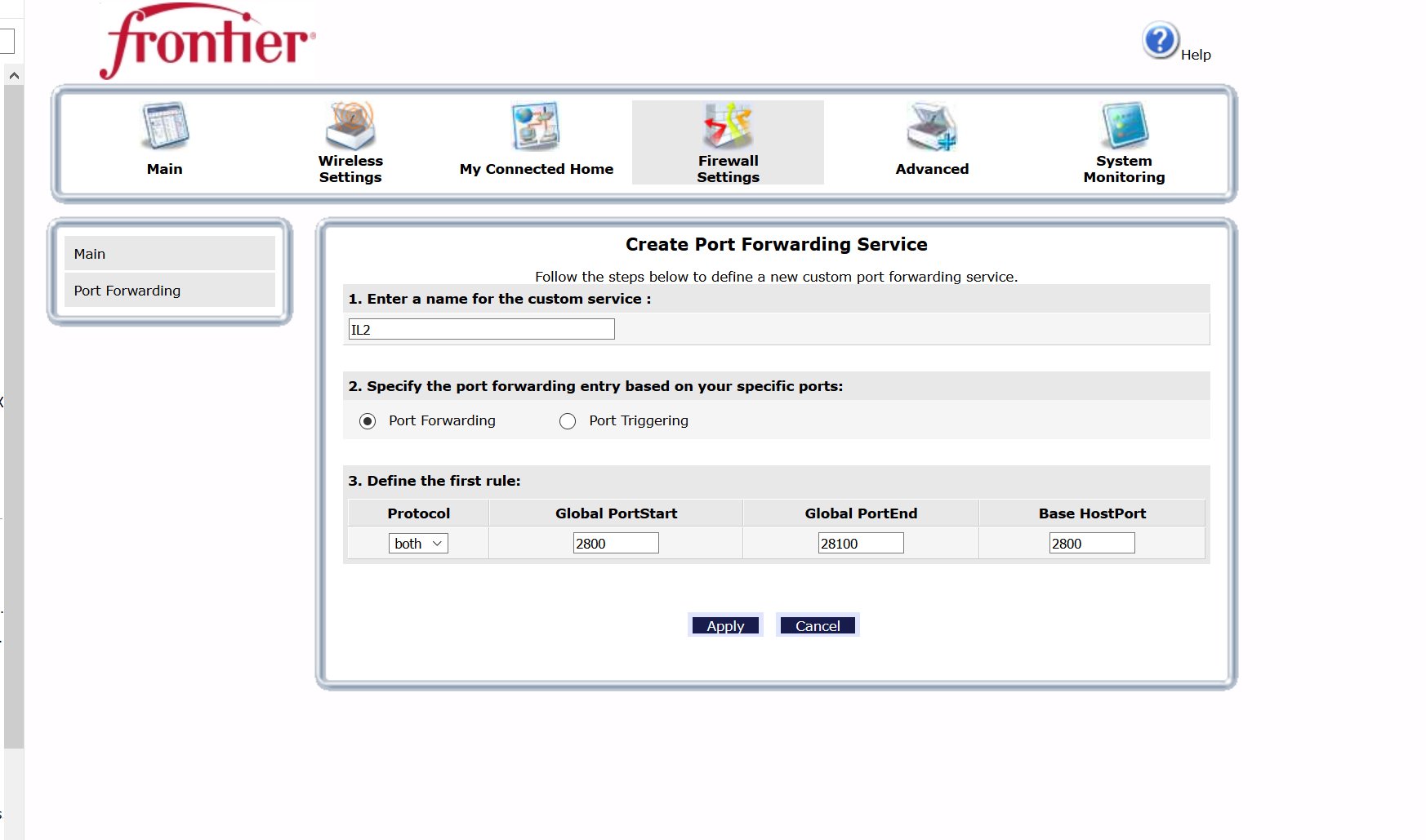Click the Port Triggering label text
Screen dimensions: 1426x840
pyautogui.click(x=639, y=420)
